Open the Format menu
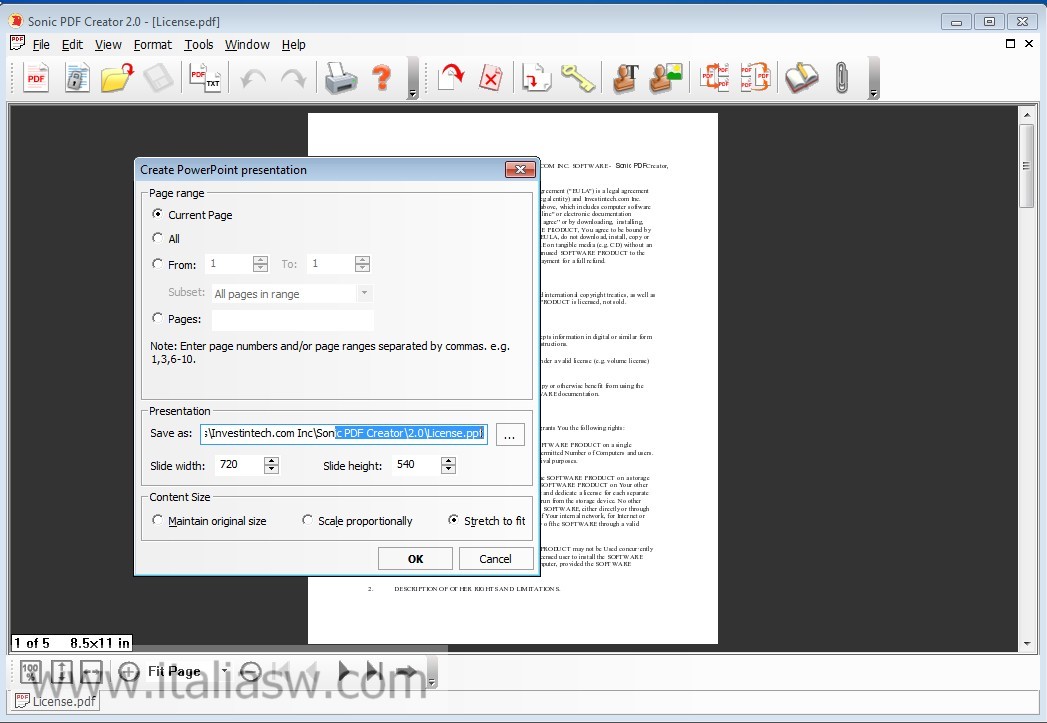The height and width of the screenshot is (723, 1047). (153, 45)
